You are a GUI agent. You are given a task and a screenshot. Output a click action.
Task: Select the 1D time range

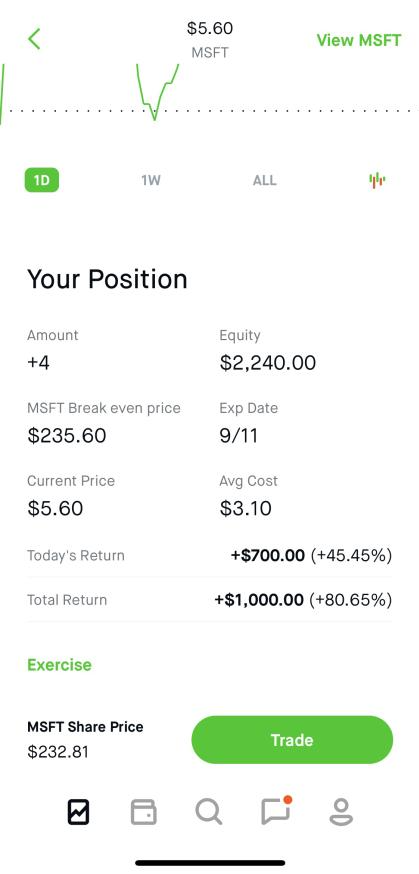click(42, 180)
